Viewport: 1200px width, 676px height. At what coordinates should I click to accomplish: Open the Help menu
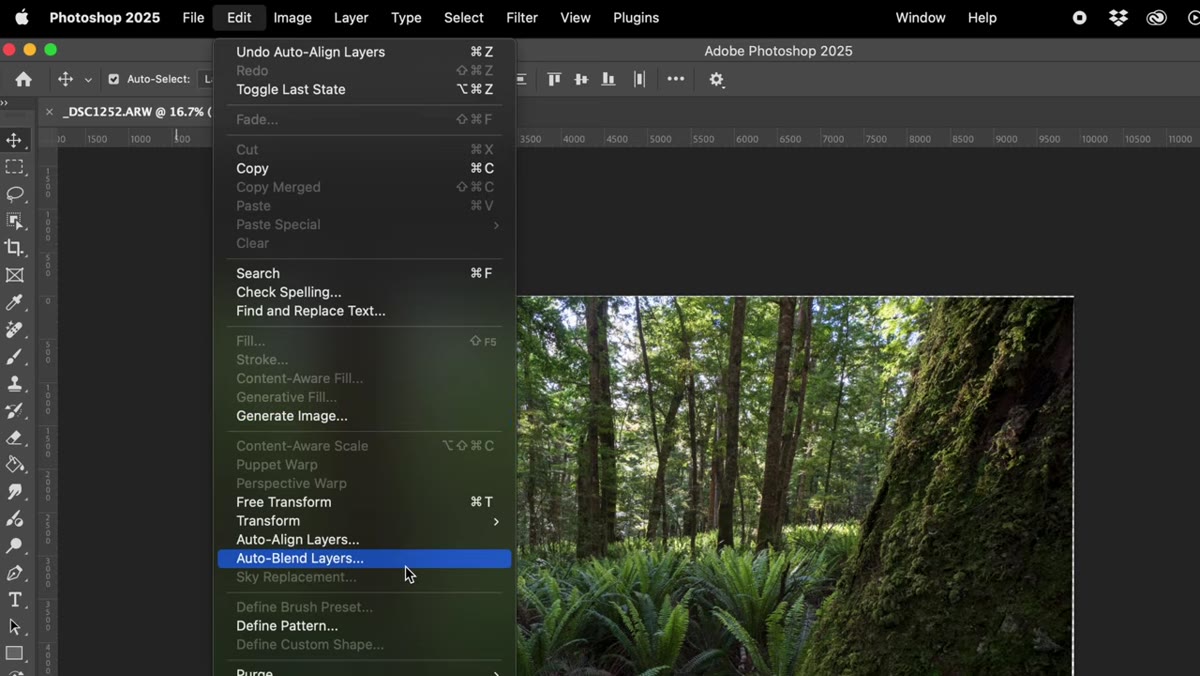click(x=982, y=17)
